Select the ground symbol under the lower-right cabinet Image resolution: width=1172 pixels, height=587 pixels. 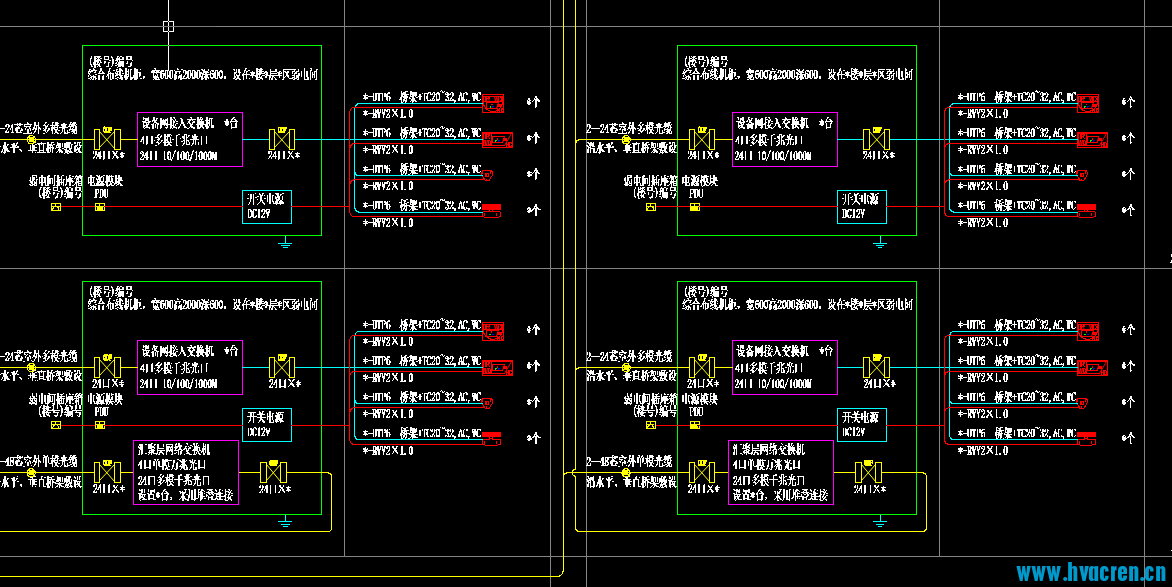coord(880,522)
